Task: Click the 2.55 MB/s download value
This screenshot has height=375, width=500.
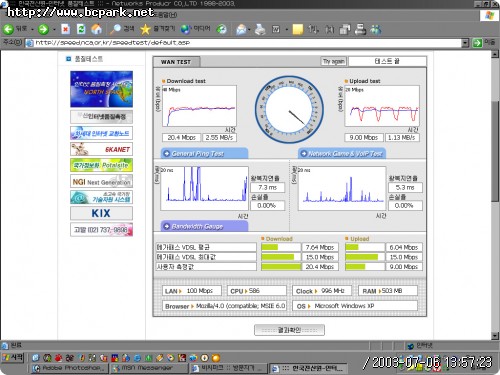Action: click(219, 138)
